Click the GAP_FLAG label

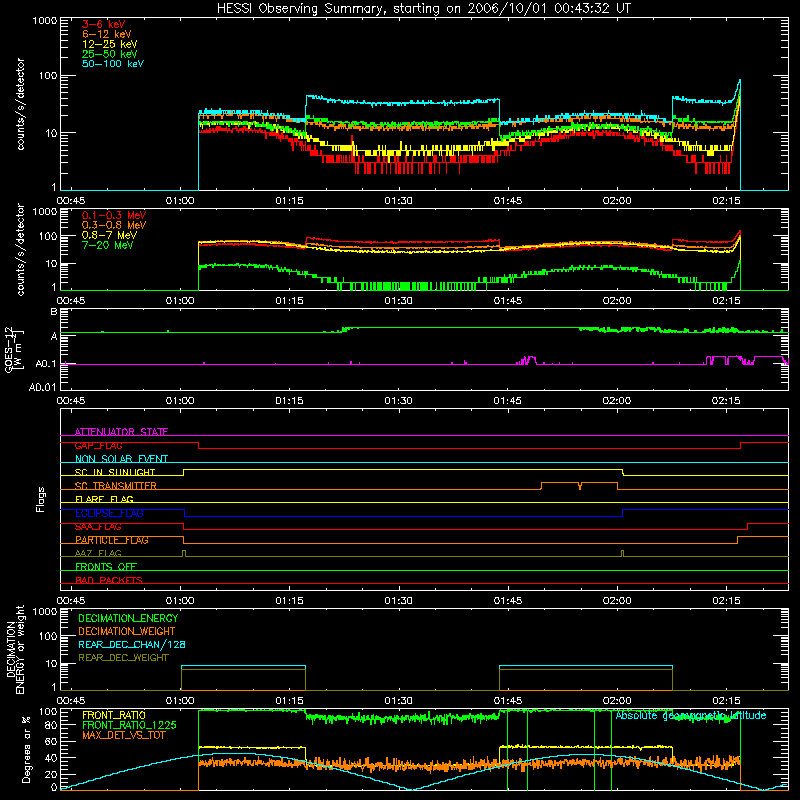tap(98, 446)
